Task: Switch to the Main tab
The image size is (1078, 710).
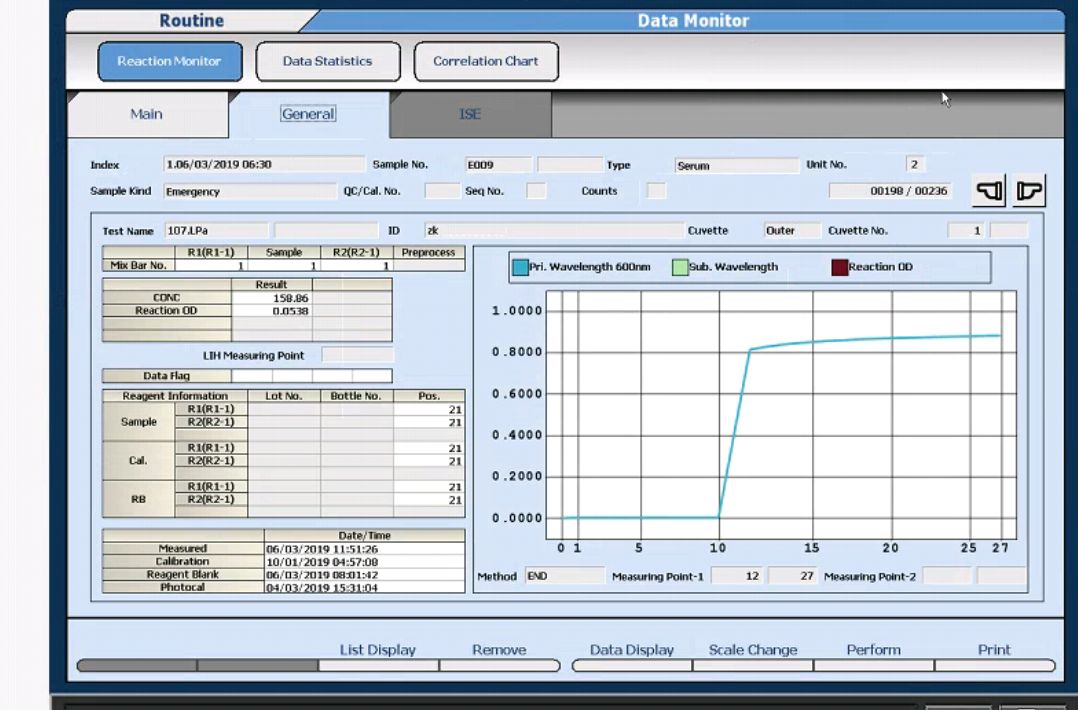Action: (147, 114)
